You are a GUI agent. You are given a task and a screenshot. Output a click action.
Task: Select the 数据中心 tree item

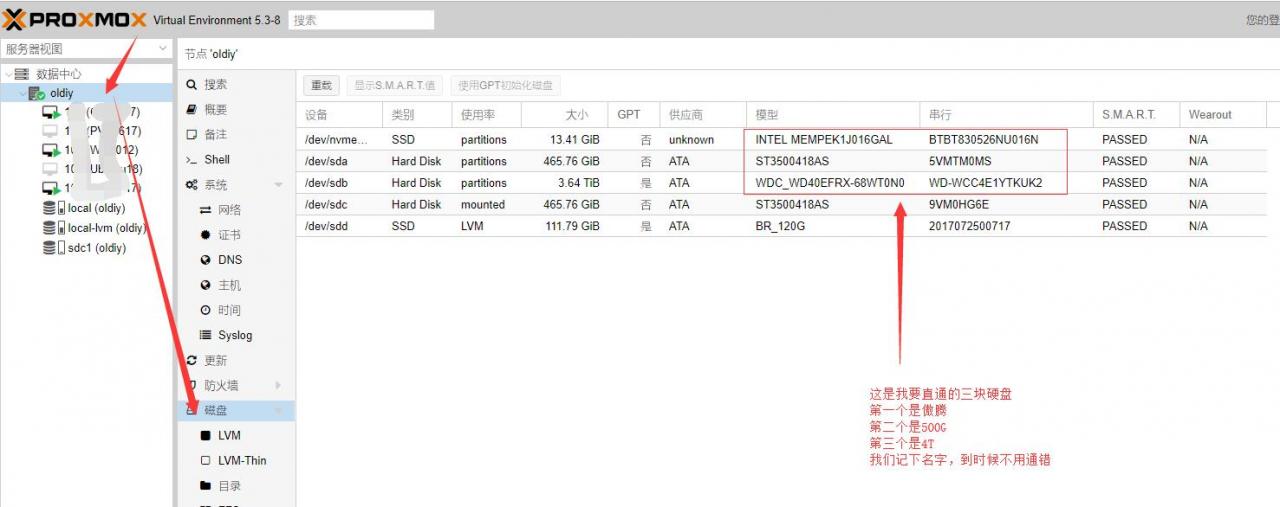59,74
